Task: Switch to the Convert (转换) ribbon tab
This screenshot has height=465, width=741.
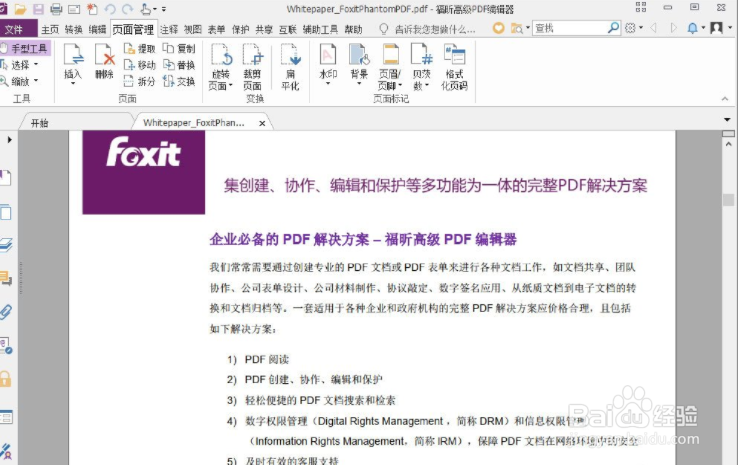Action: [74, 29]
